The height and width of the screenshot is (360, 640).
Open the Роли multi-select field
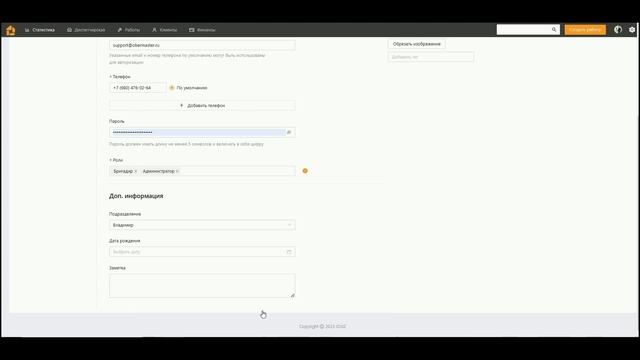tap(202, 171)
